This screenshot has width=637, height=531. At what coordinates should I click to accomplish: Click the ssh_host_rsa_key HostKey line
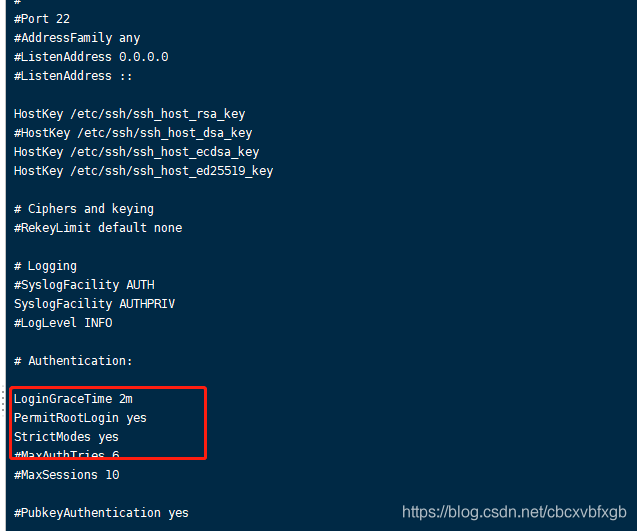[x=129, y=114]
